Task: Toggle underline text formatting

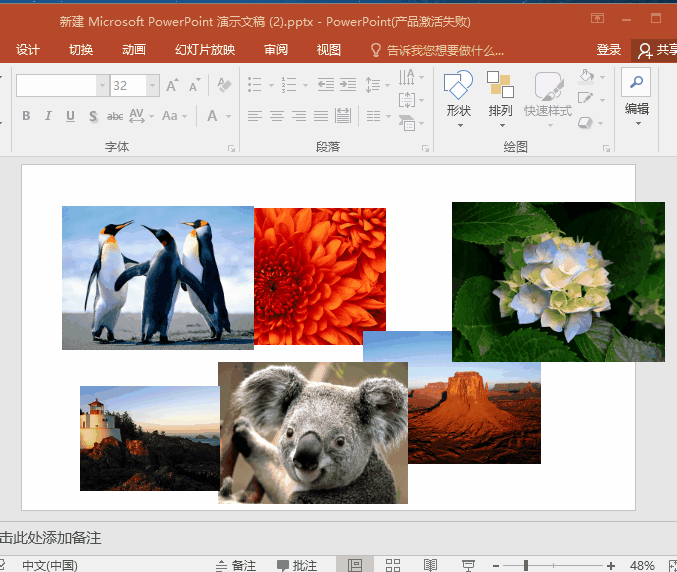Action: pyautogui.click(x=70, y=116)
